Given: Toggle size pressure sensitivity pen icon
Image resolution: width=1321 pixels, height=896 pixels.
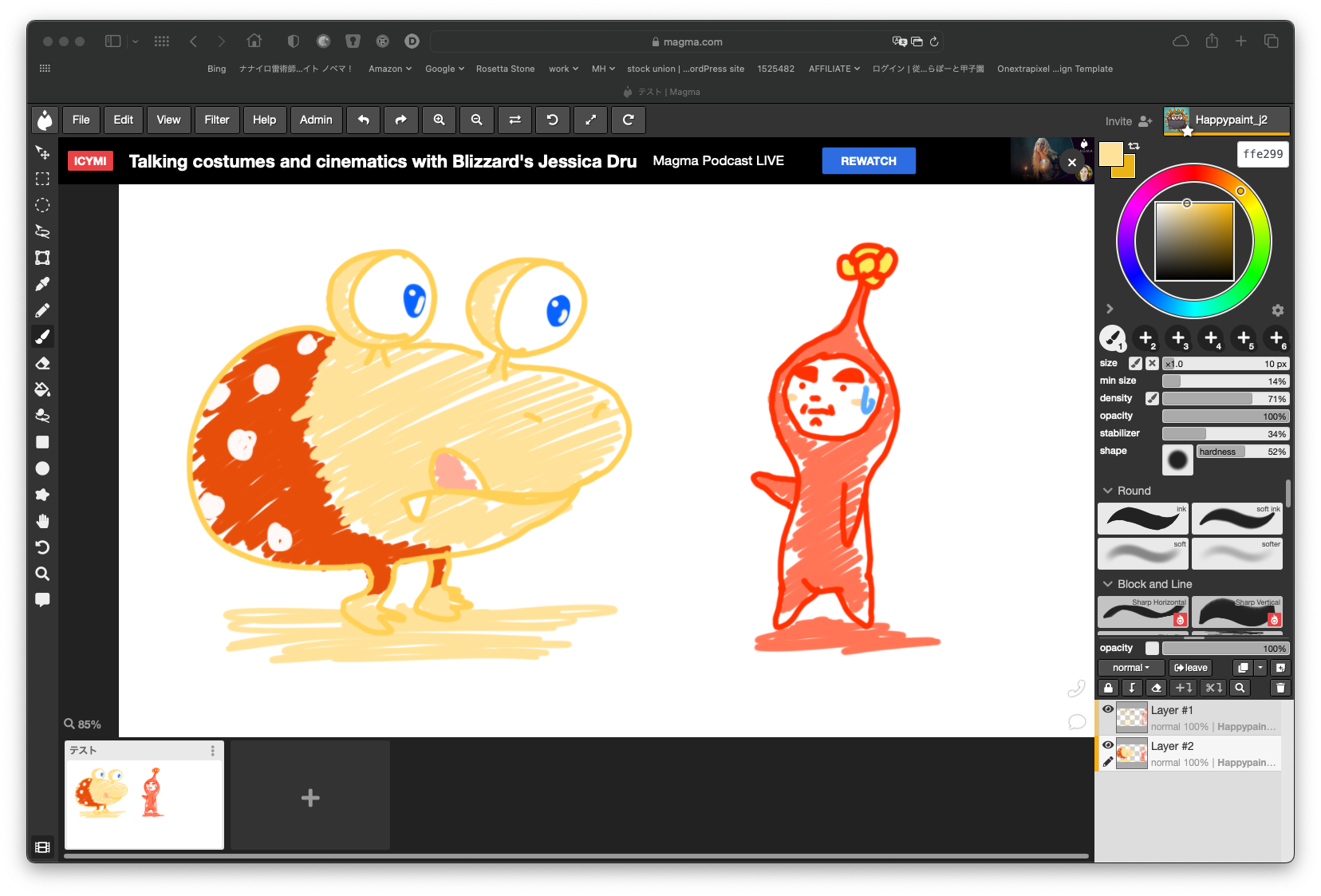Looking at the screenshot, I should tap(1135, 363).
